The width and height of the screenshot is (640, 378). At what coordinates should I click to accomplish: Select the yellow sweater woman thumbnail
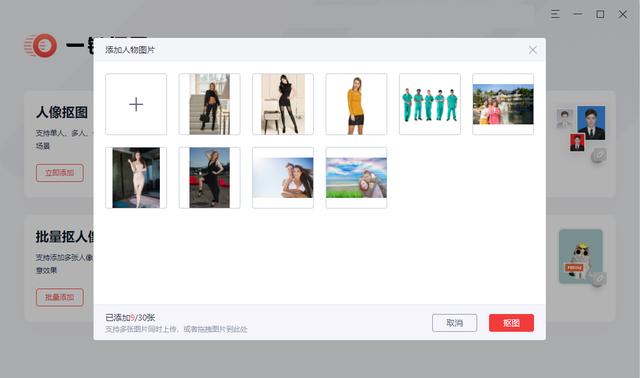click(x=356, y=104)
